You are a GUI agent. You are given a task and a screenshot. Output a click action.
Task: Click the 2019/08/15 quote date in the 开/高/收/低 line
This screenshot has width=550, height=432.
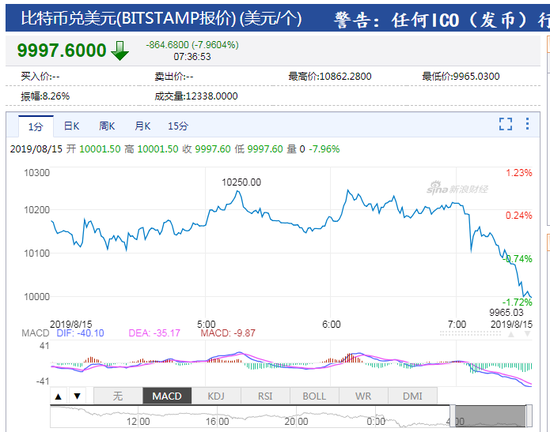36,149
